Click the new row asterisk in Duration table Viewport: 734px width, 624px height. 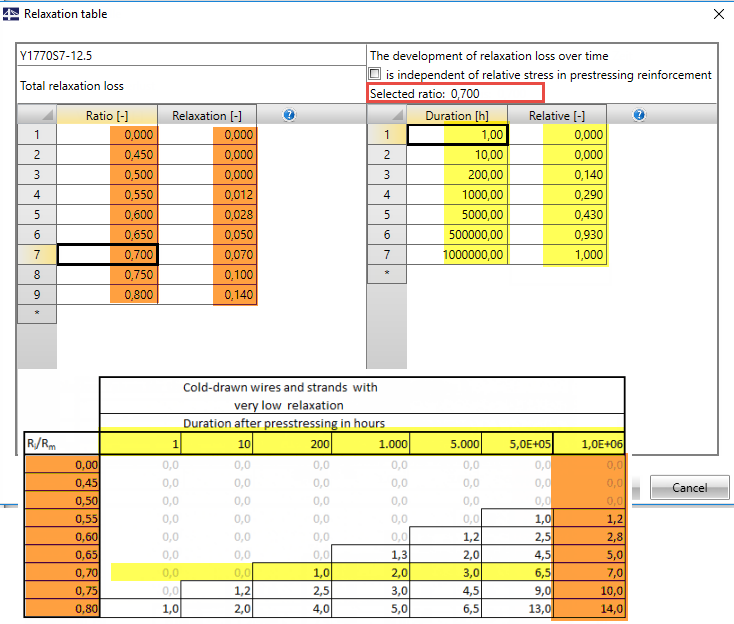pos(387,274)
